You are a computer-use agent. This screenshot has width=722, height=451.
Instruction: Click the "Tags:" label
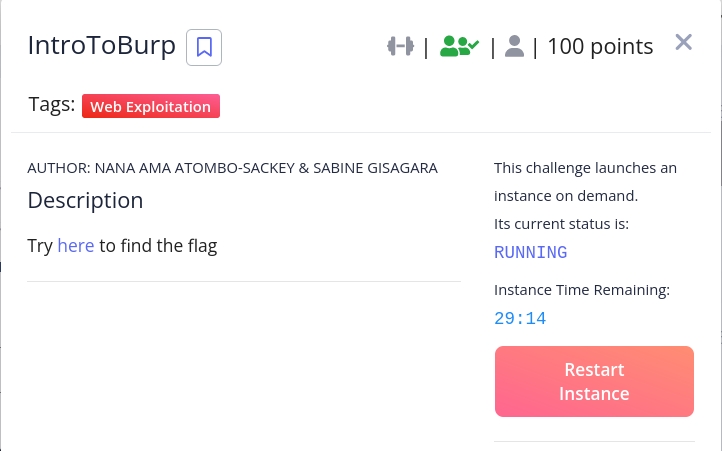(51, 106)
